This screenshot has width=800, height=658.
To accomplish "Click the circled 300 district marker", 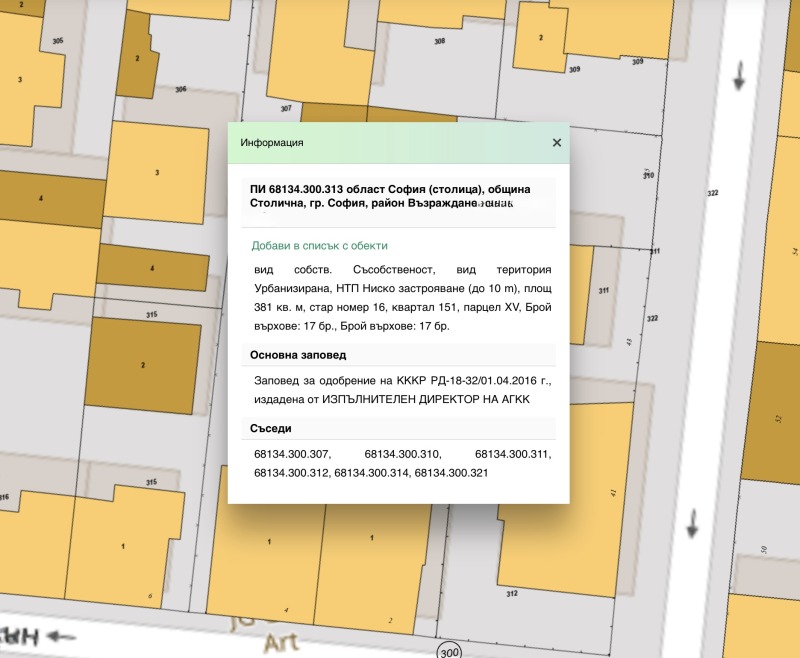I will tap(450, 650).
